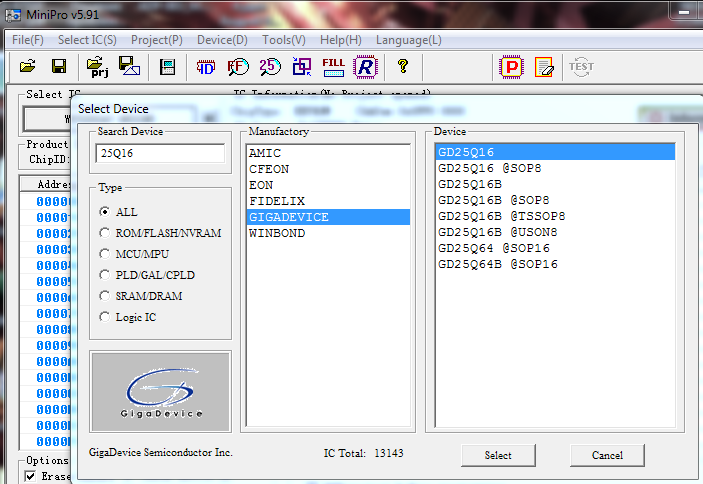Toggle the Erase checkbox in Options
This screenshot has width=703, height=484.
[x=30, y=476]
